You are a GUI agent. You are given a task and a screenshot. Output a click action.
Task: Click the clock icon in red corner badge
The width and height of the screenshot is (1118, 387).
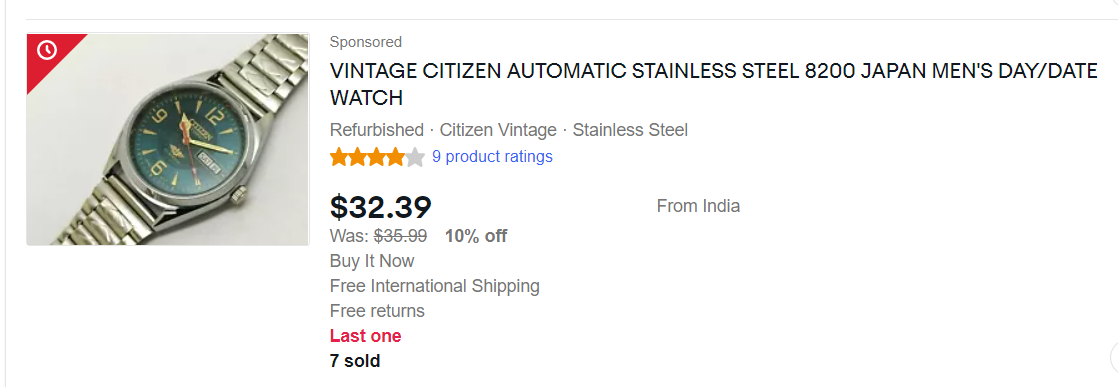pyautogui.click(x=46, y=51)
